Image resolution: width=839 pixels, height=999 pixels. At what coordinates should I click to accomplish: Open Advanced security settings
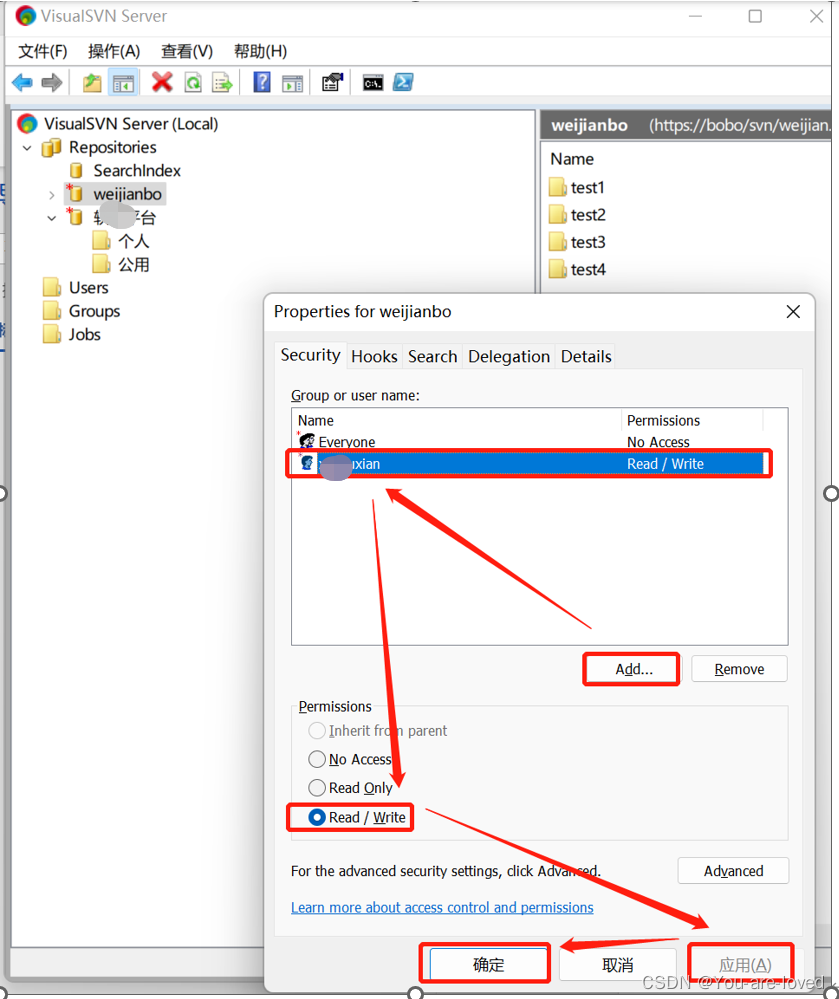pyautogui.click(x=733, y=870)
